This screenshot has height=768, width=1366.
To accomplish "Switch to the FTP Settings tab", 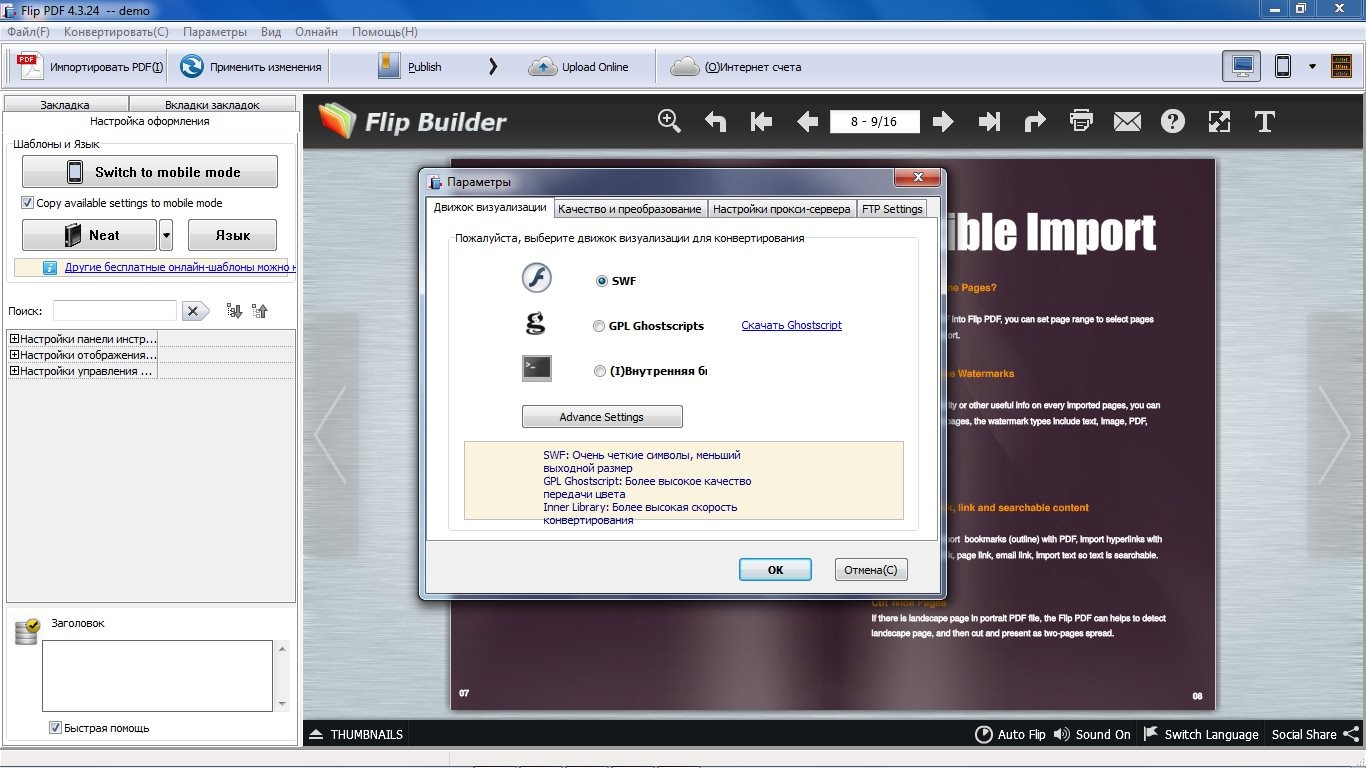I will click(892, 209).
